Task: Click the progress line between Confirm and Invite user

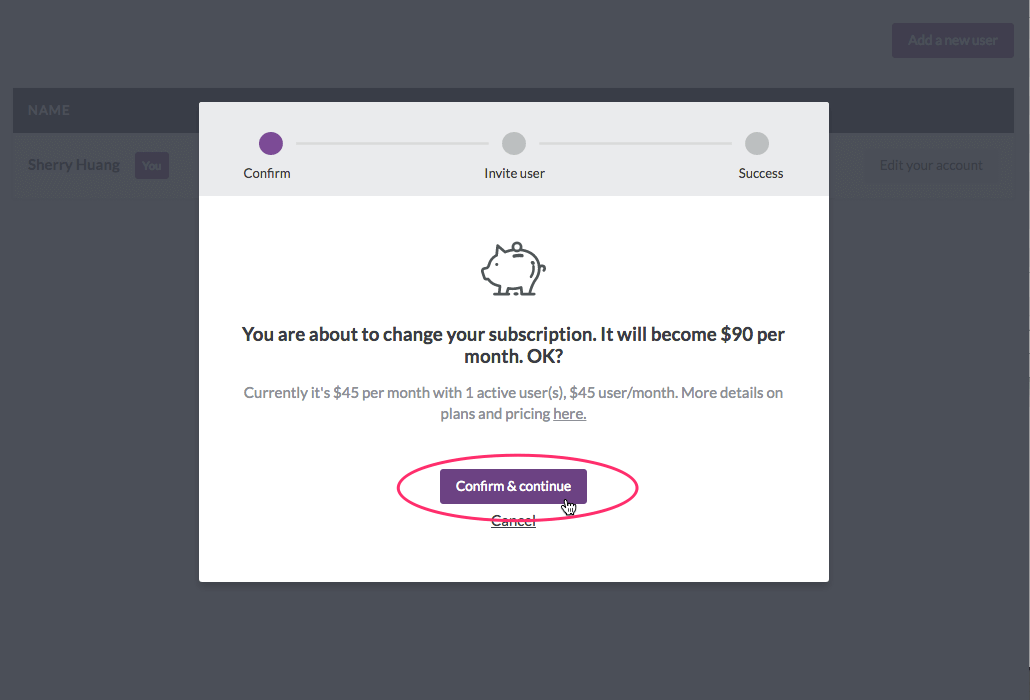Action: coord(392,143)
